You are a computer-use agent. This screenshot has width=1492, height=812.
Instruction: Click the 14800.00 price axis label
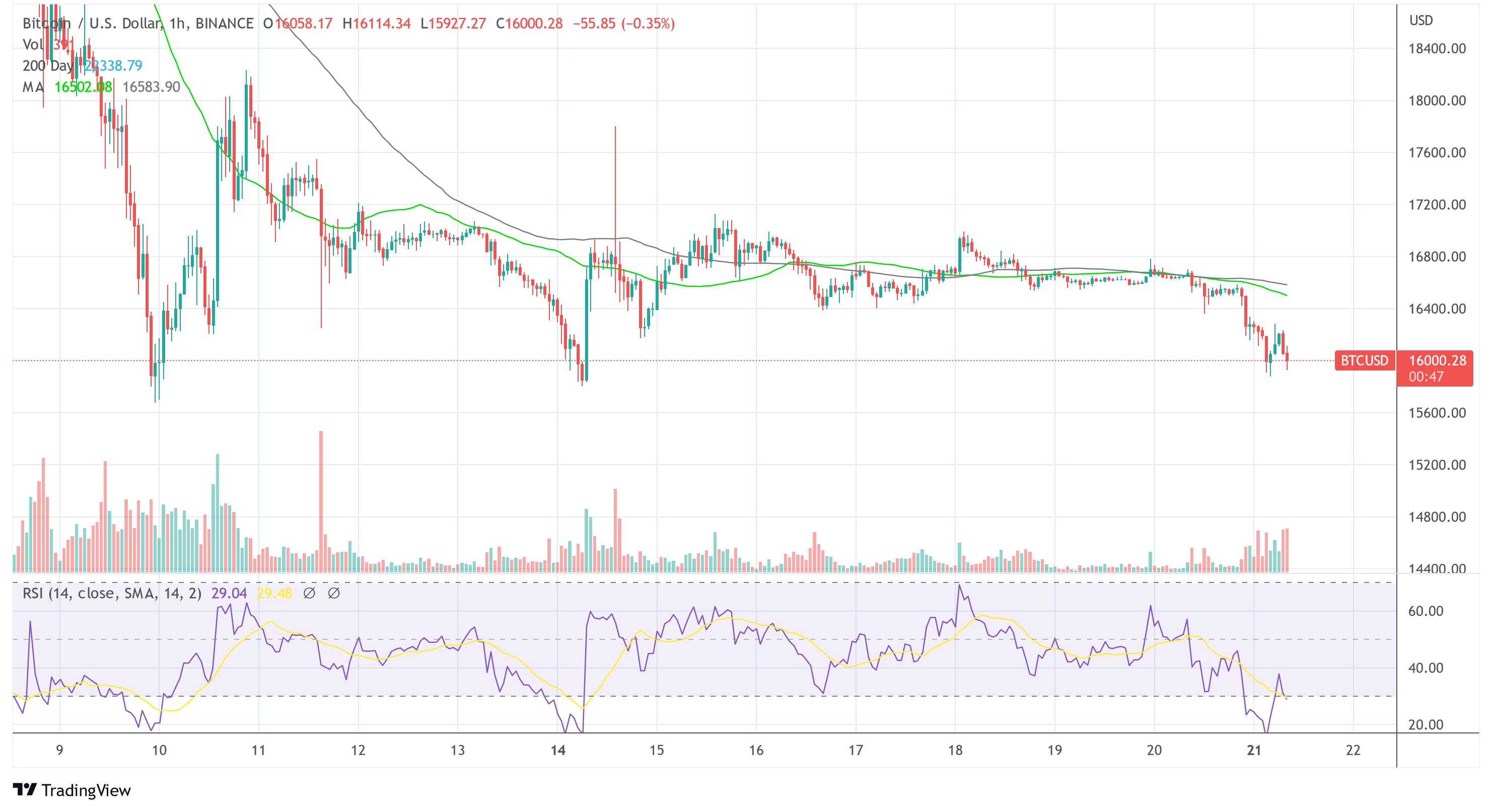click(x=1437, y=516)
